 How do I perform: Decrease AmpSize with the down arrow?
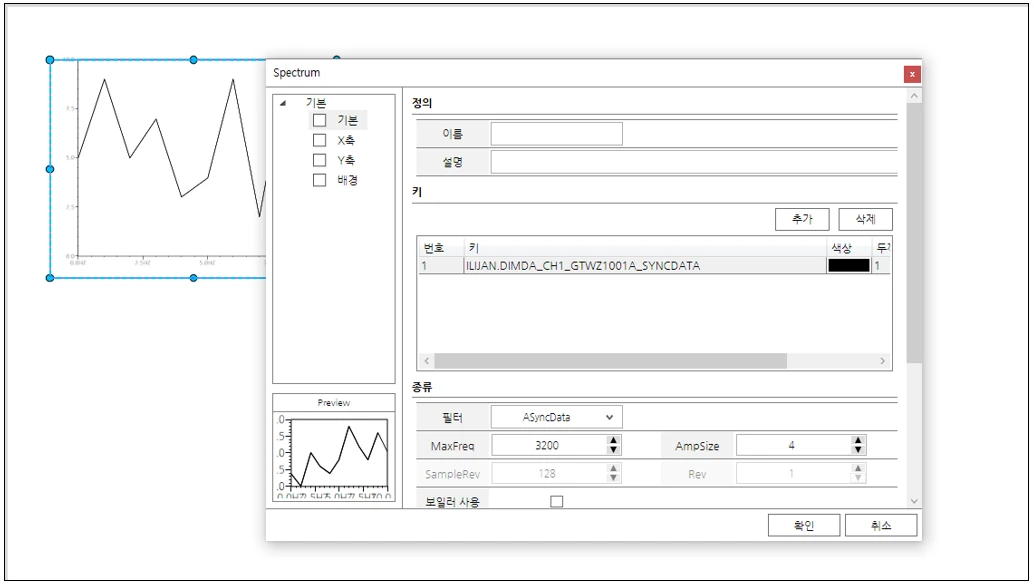[x=857, y=450]
